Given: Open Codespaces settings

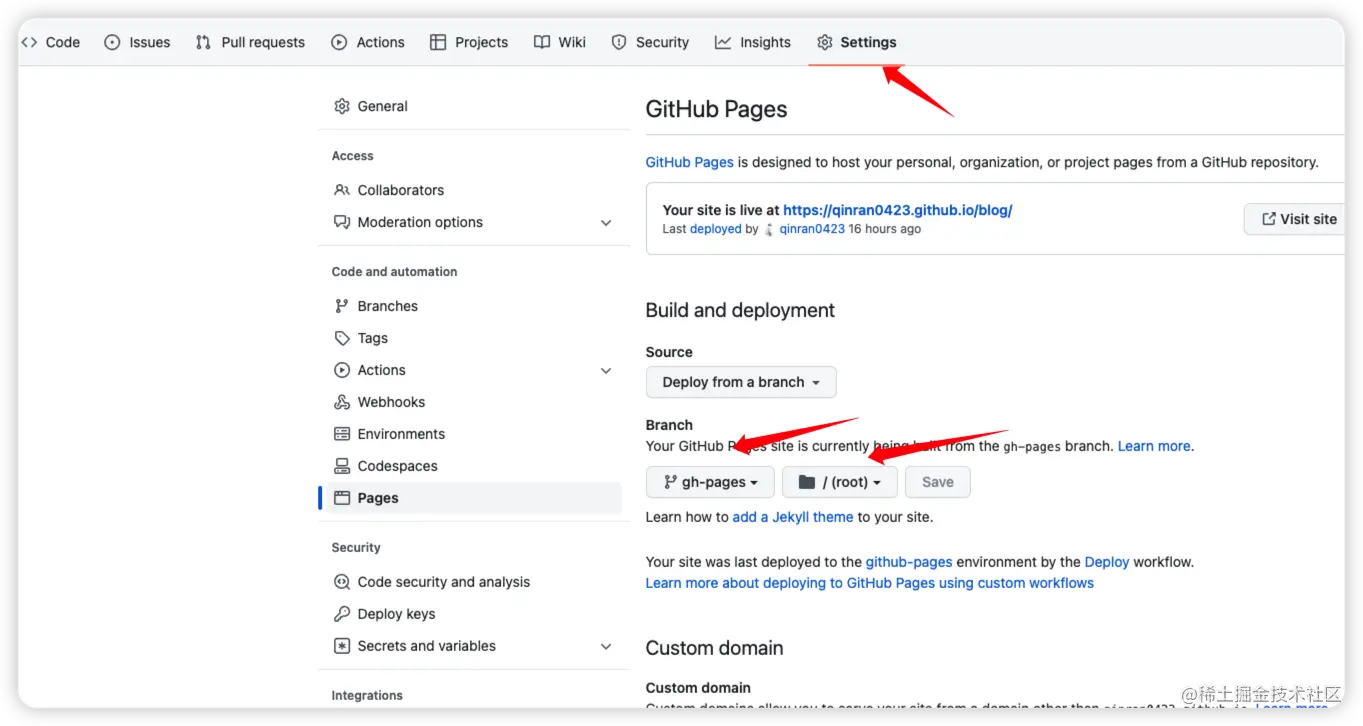Looking at the screenshot, I should (x=470, y=466).
